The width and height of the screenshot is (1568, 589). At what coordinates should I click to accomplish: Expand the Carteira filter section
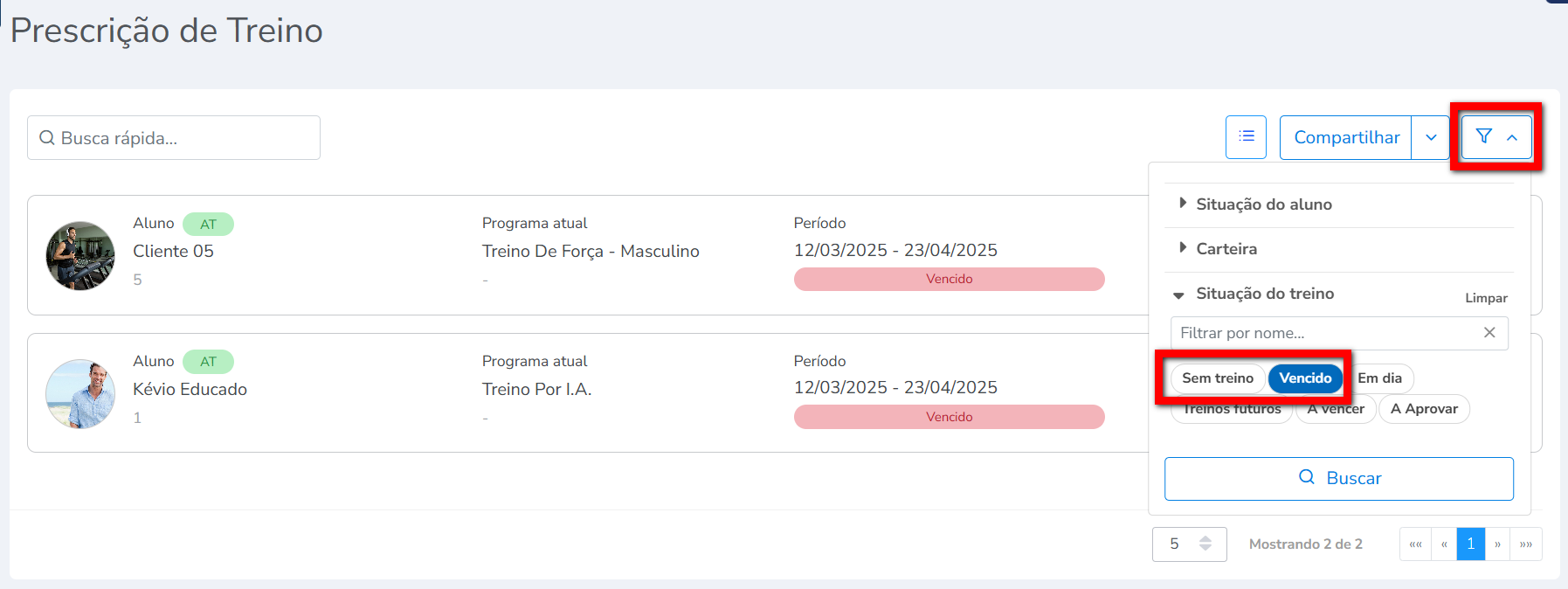[x=1226, y=249]
